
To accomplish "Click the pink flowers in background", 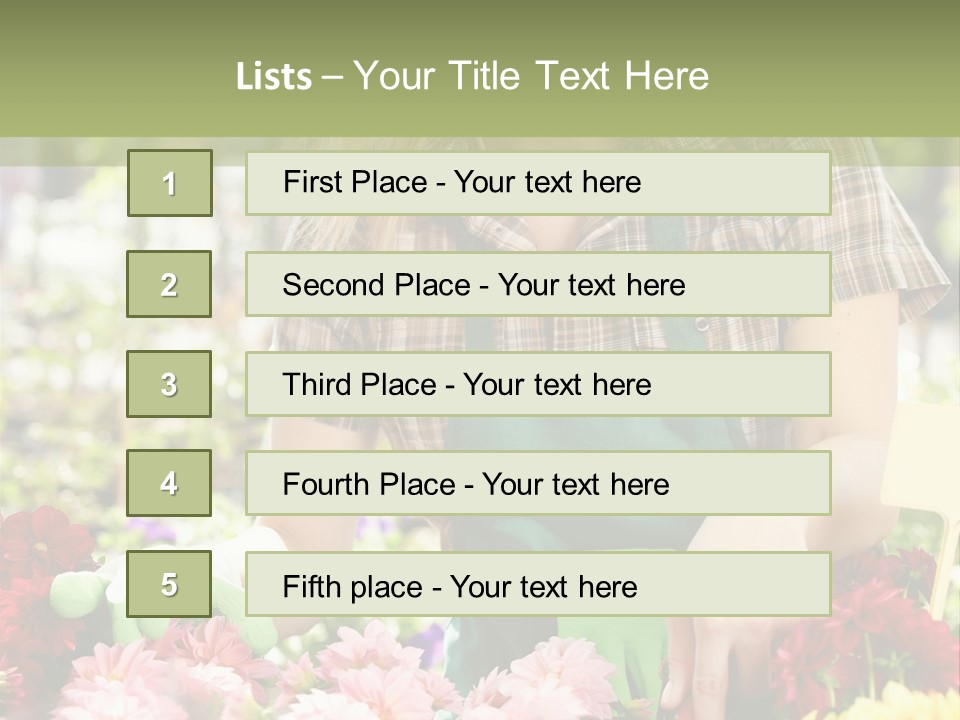I will click(x=343, y=673).
